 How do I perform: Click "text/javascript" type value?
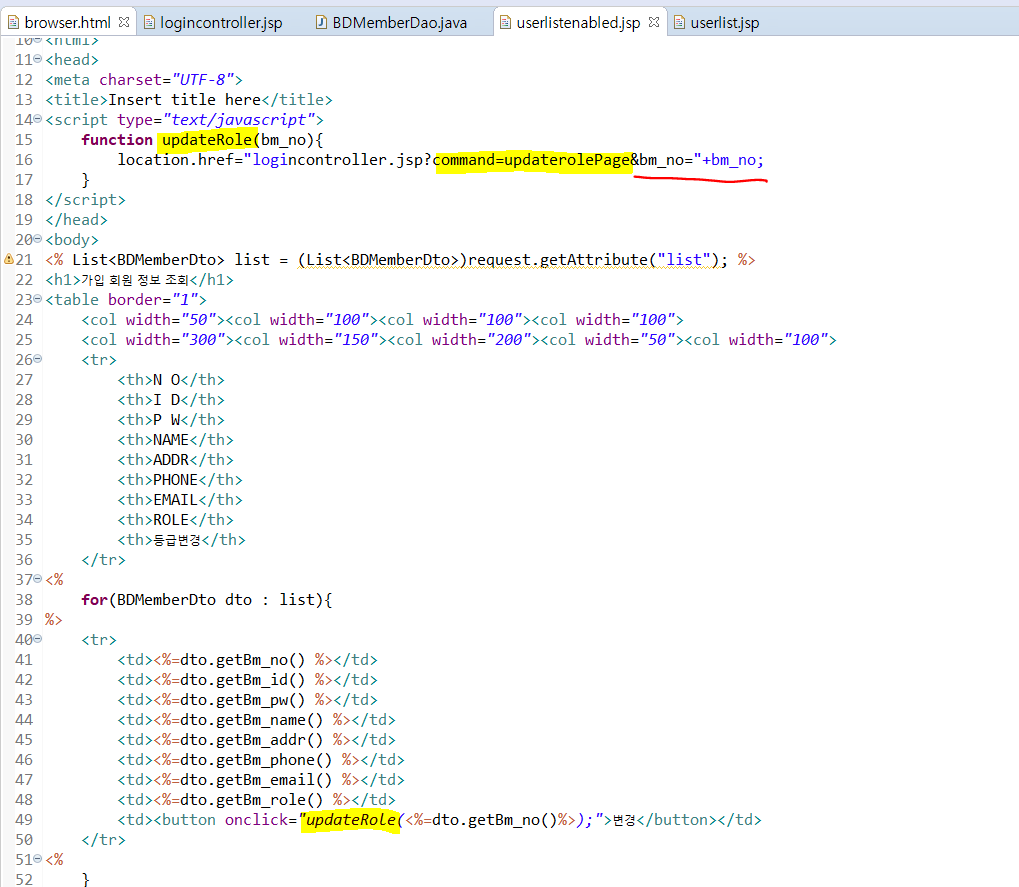click(x=239, y=120)
